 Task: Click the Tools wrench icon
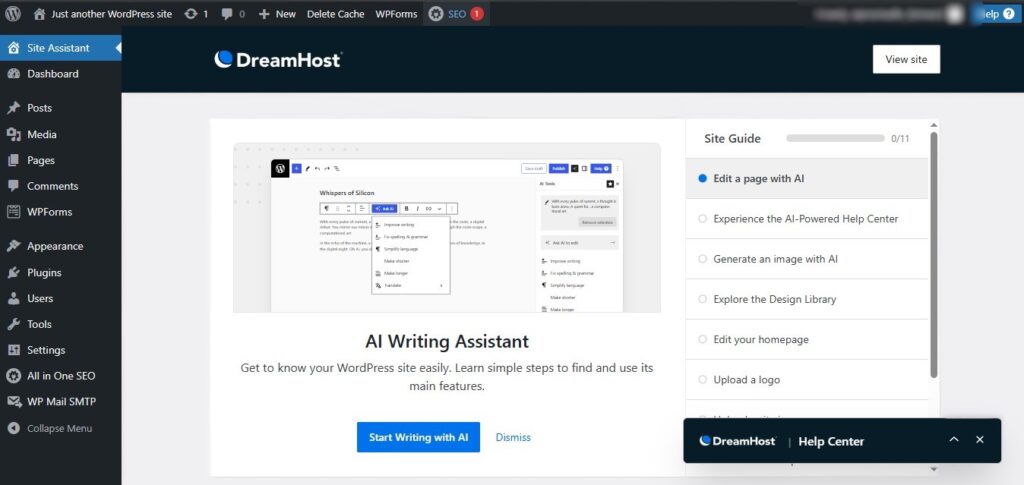pos(13,324)
